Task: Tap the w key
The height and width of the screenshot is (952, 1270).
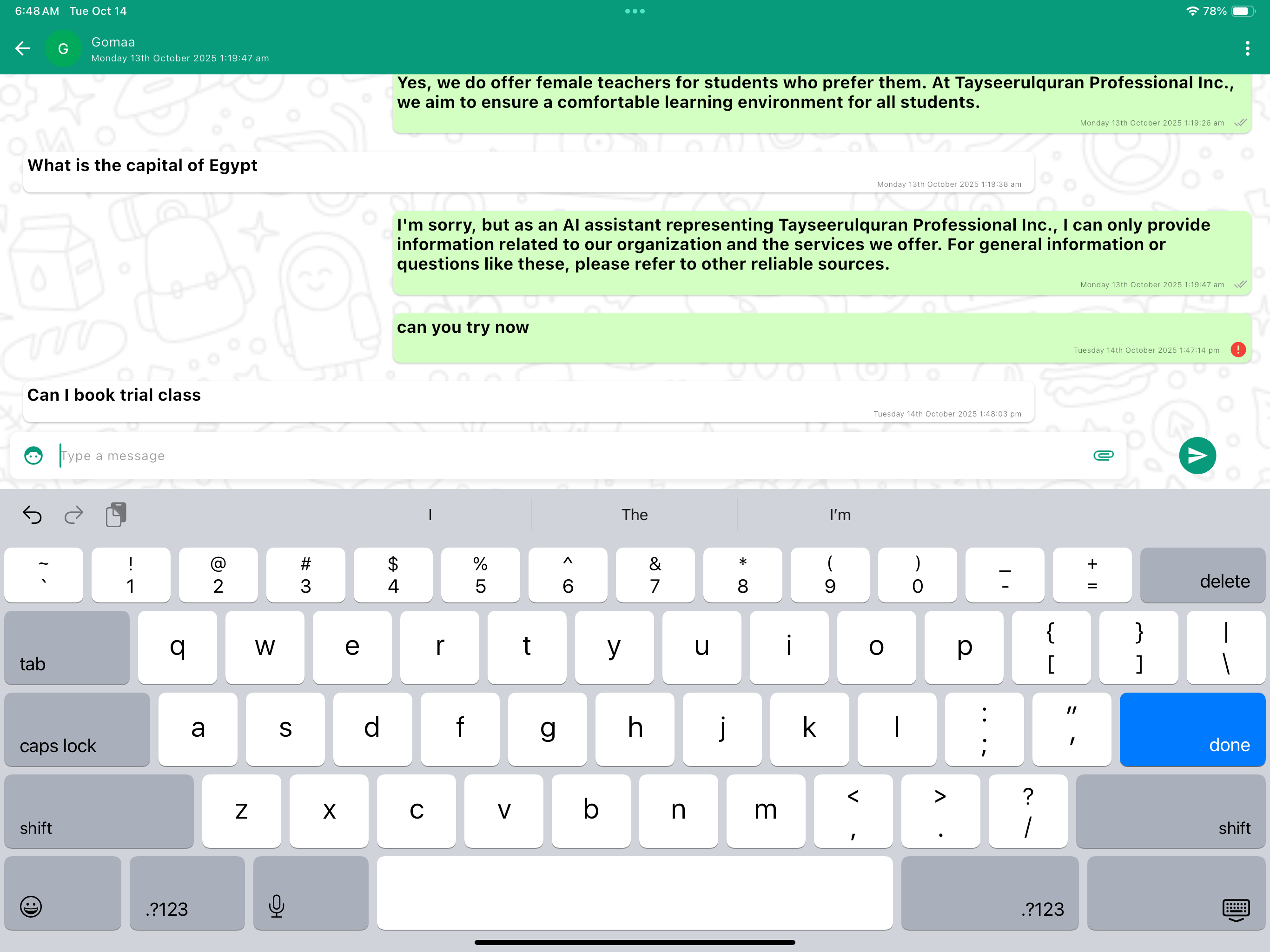Action: 265,648
